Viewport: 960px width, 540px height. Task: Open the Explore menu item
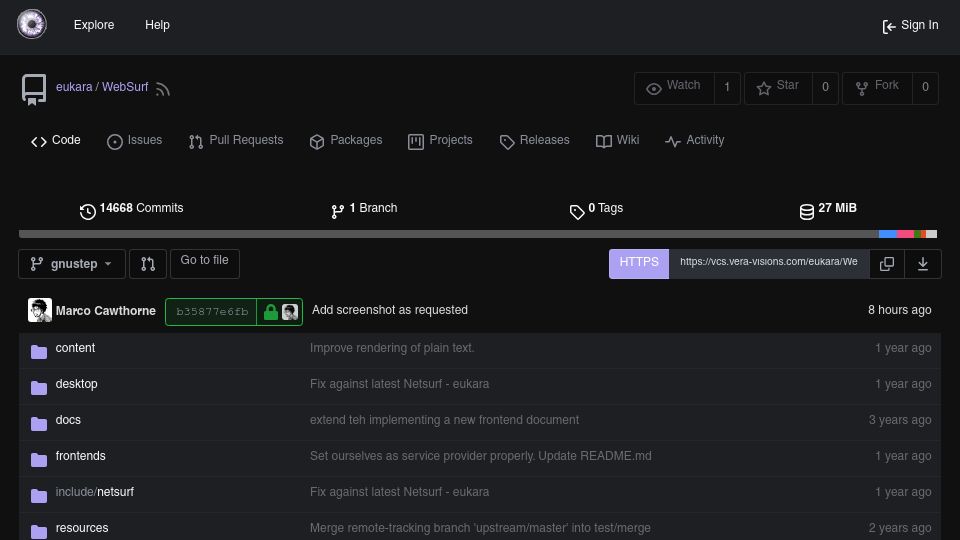point(94,25)
